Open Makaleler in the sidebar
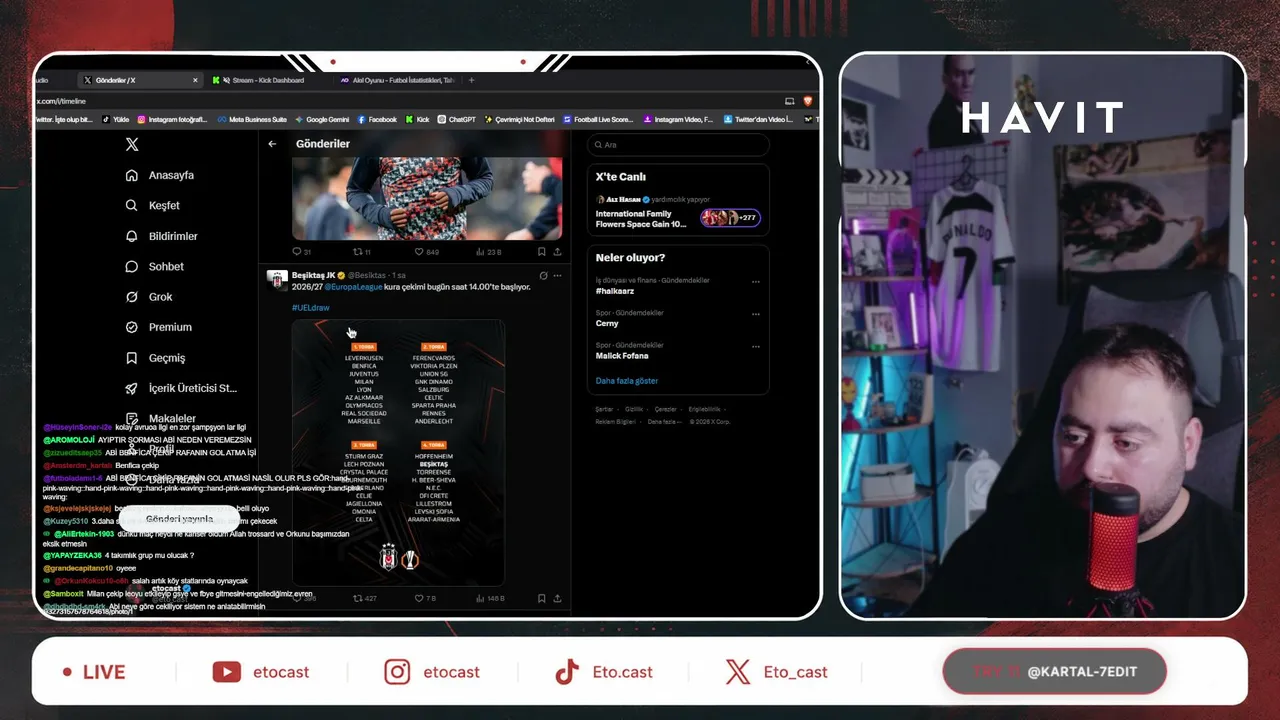Screen dimensions: 1280x720 (x=160, y=418)
